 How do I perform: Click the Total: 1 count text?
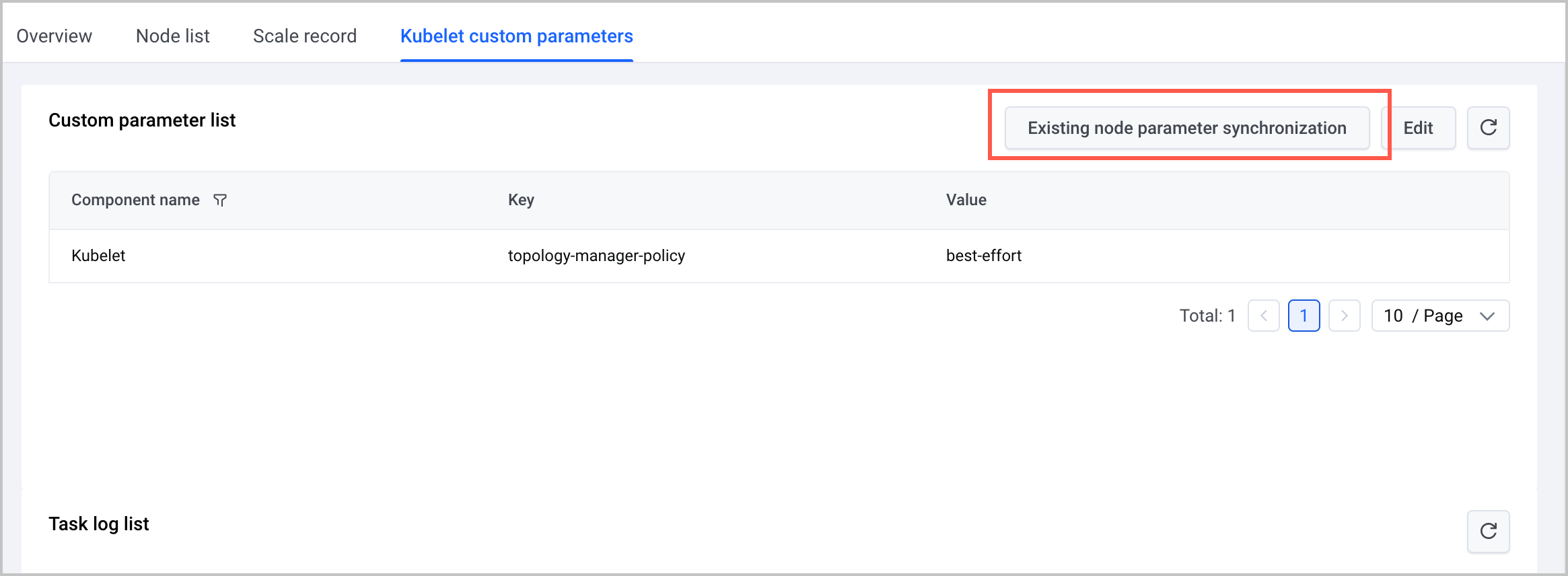coord(1207,316)
